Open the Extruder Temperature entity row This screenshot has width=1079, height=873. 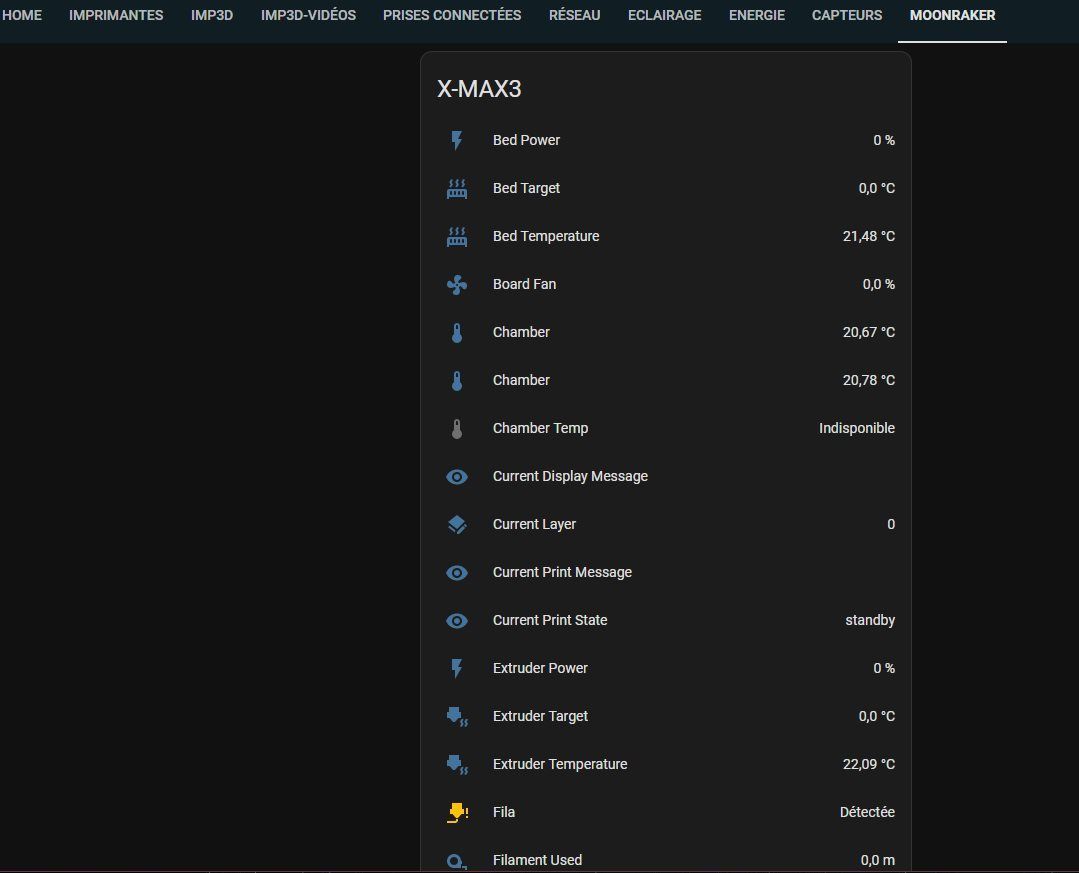(666, 764)
